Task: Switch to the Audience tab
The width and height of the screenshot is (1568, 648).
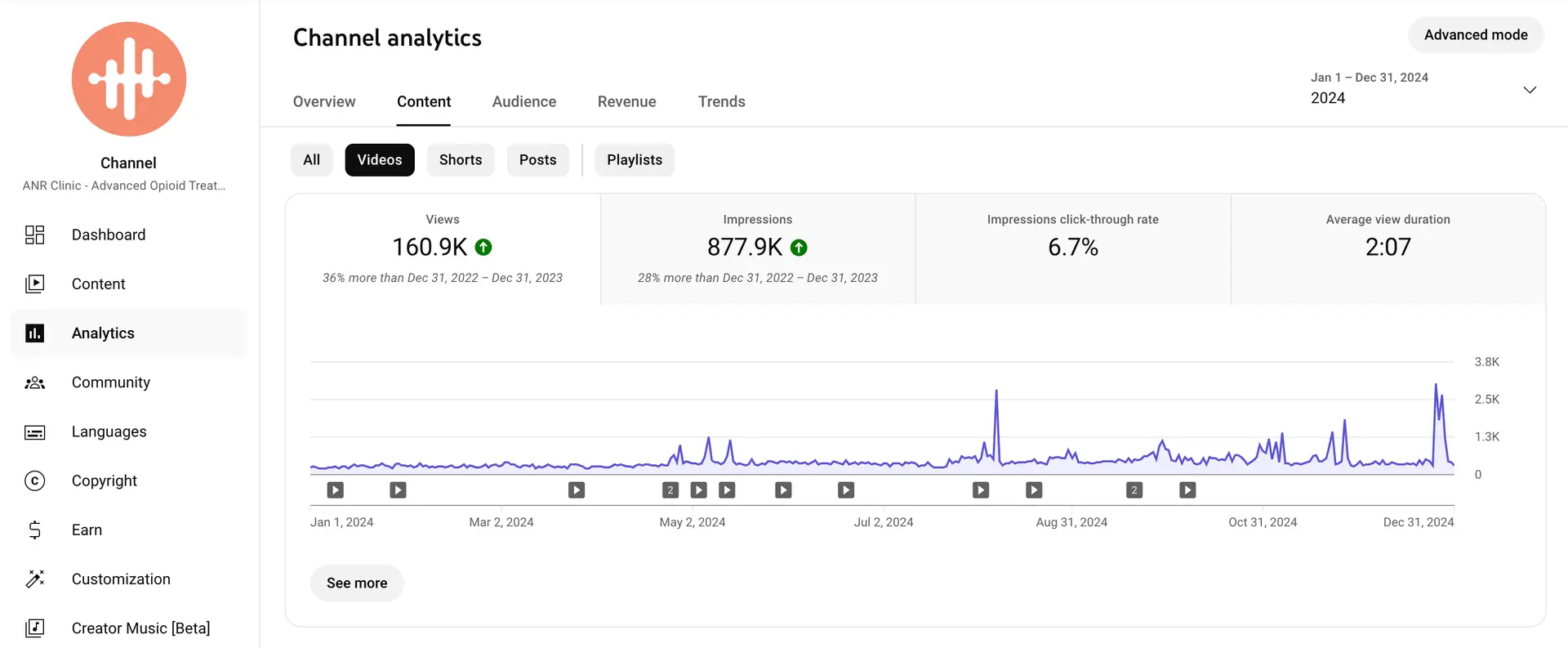Action: click(x=523, y=102)
